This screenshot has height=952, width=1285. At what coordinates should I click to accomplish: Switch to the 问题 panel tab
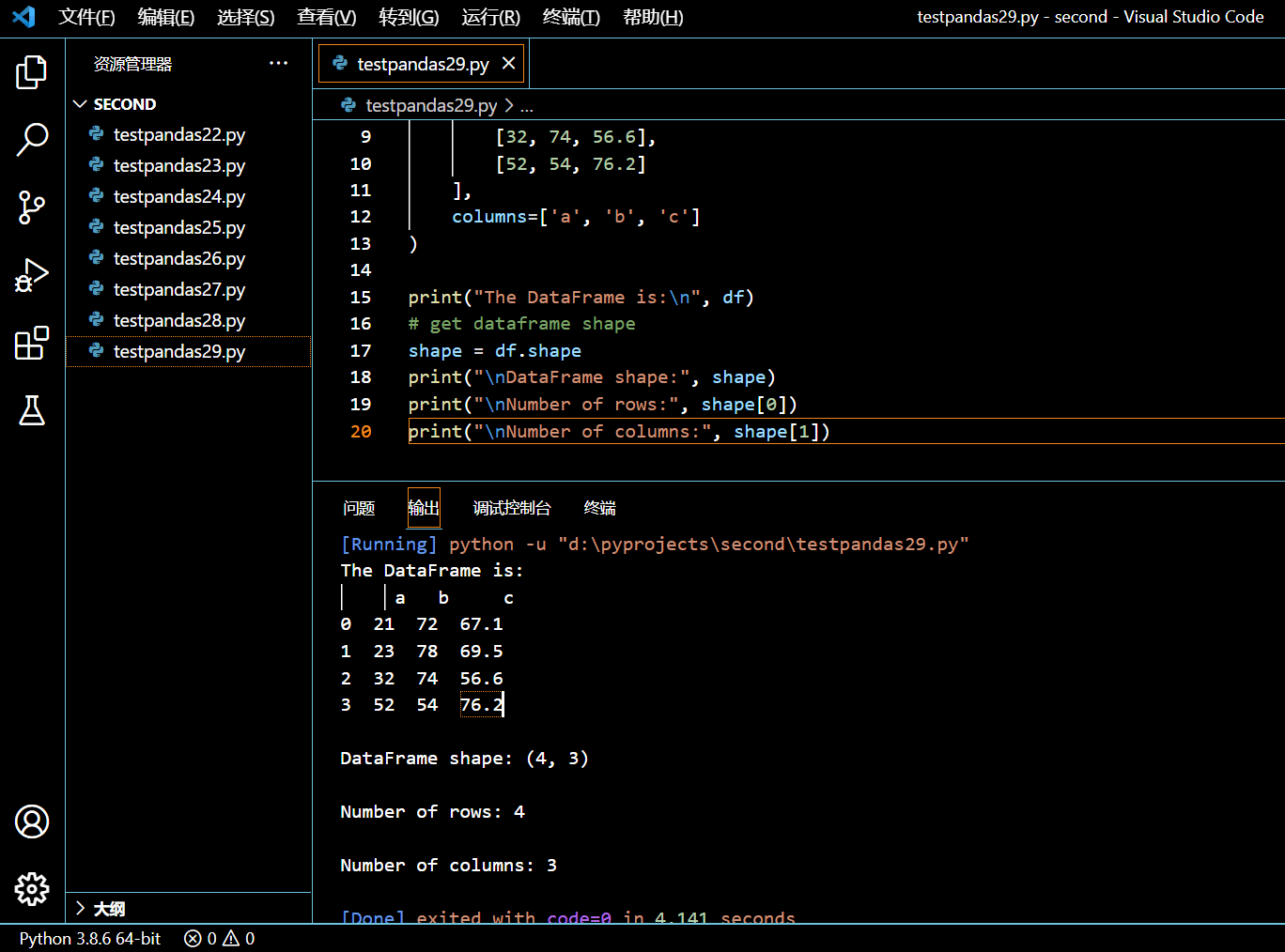click(x=359, y=508)
